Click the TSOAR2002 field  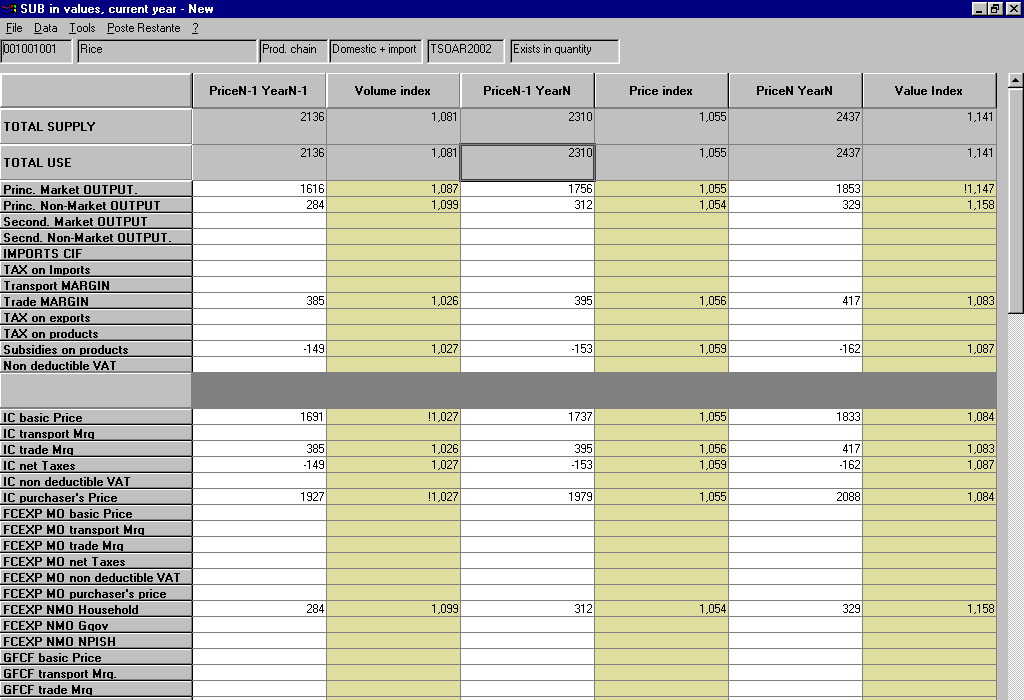point(467,50)
